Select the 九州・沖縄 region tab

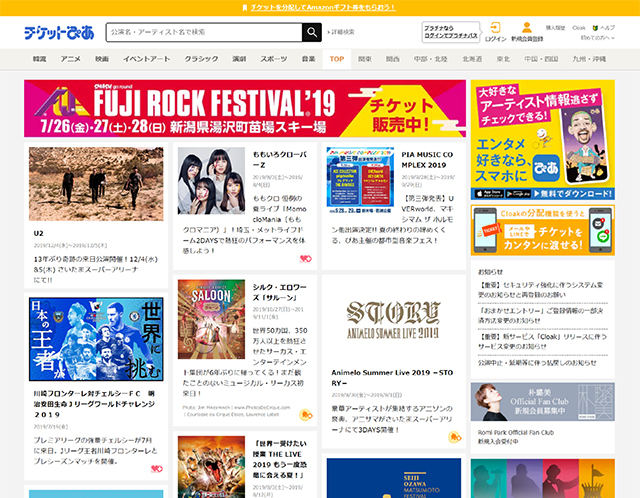click(589, 59)
